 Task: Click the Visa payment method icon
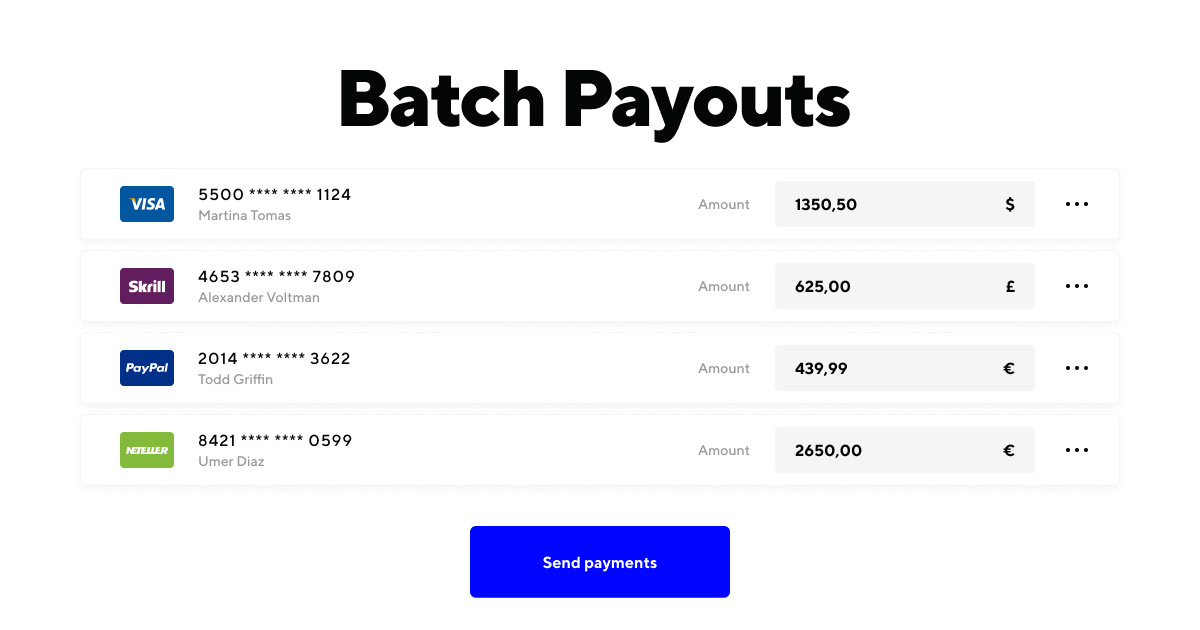coord(146,204)
